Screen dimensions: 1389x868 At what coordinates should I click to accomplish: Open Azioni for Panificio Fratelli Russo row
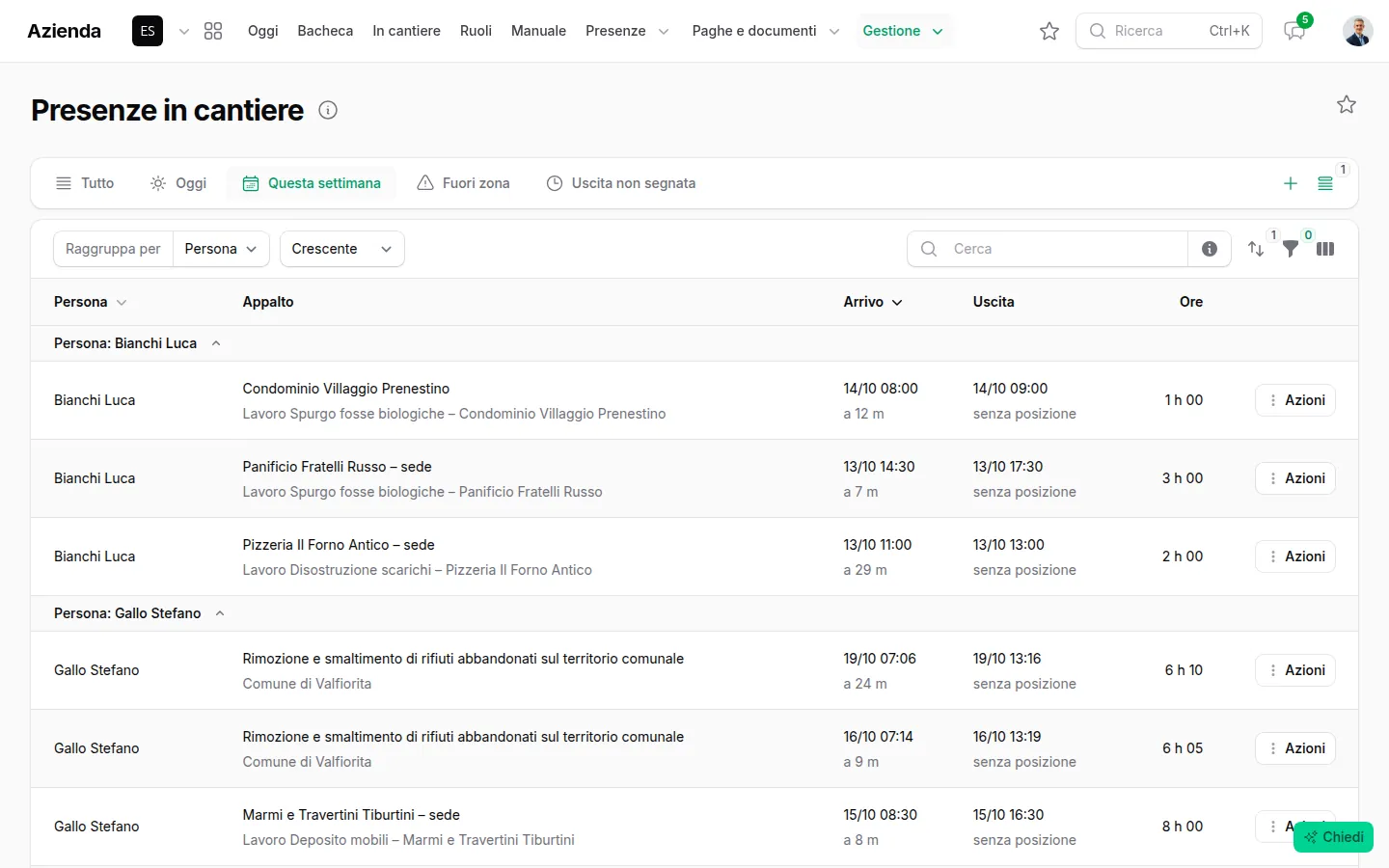coord(1295,478)
